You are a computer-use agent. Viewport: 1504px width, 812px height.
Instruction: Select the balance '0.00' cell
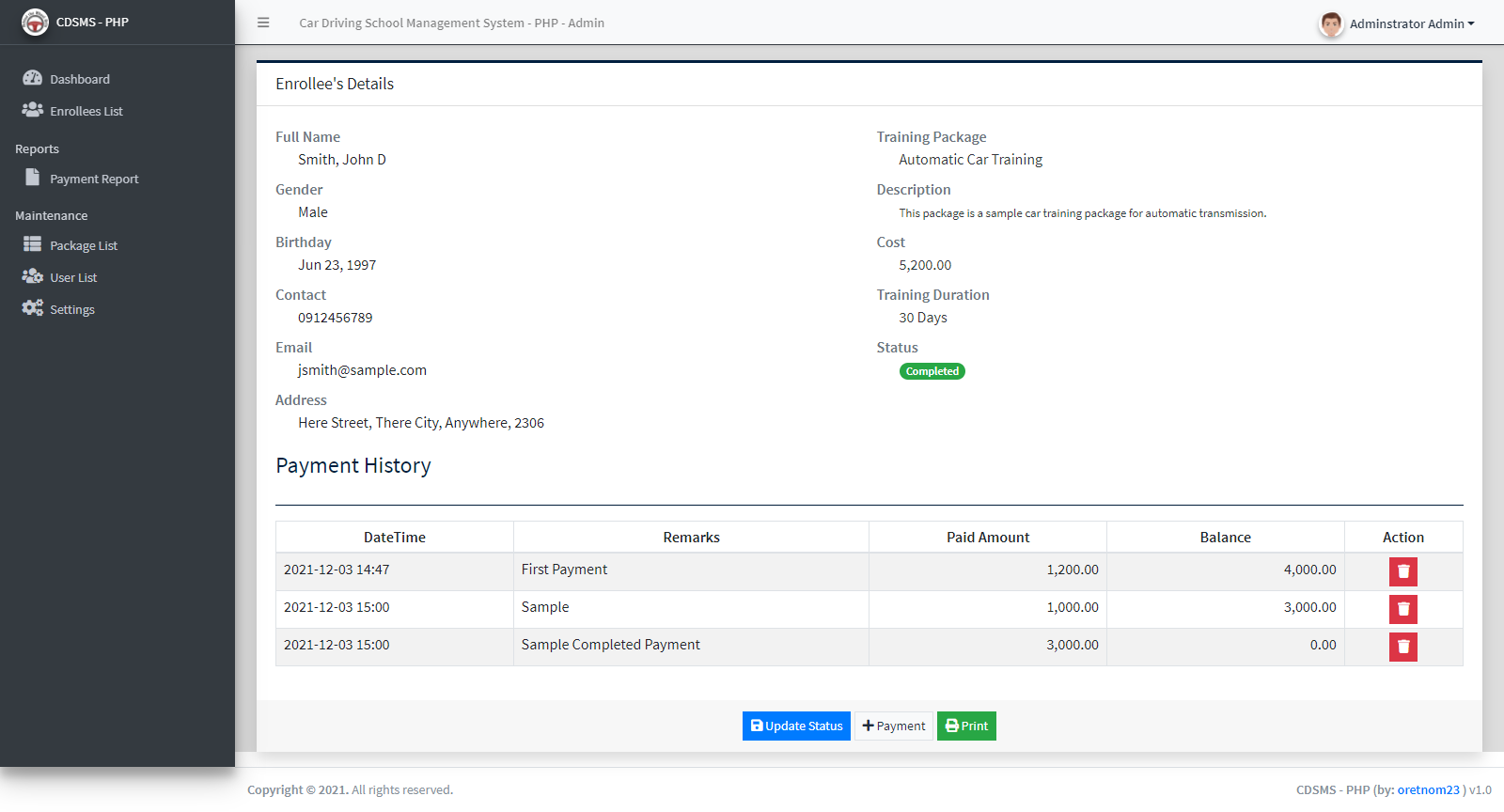(1225, 647)
